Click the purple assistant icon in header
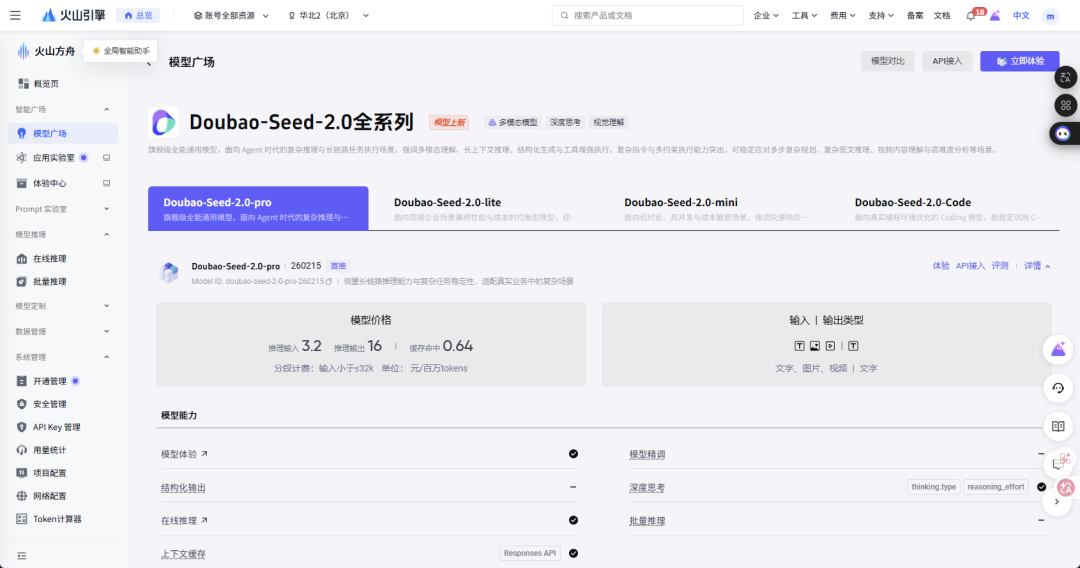The width and height of the screenshot is (1080, 568). click(995, 15)
